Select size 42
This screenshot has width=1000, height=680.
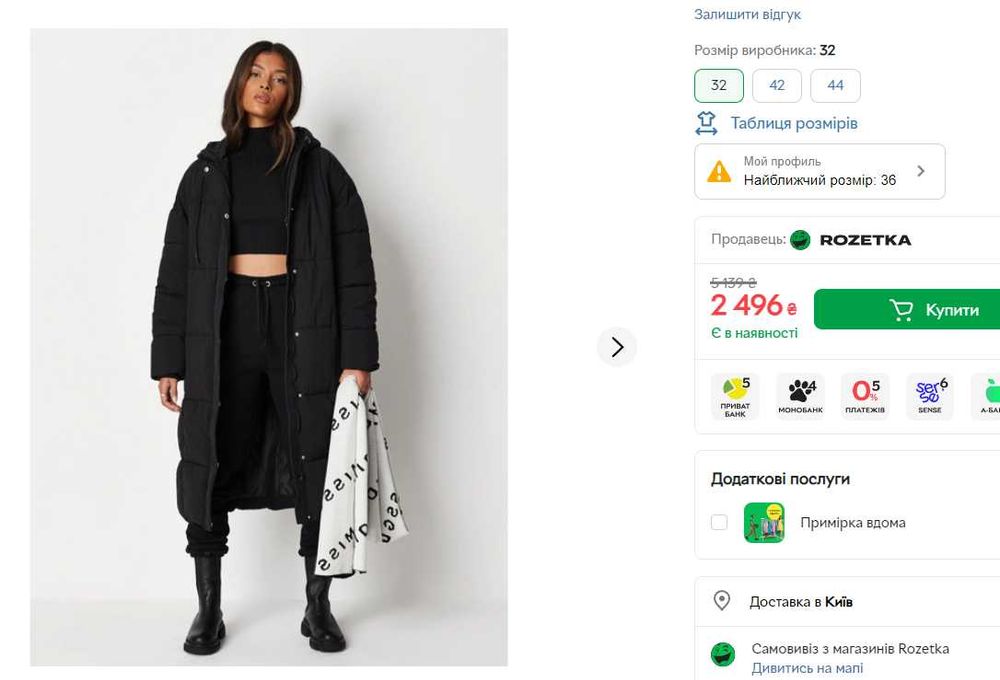(x=777, y=86)
